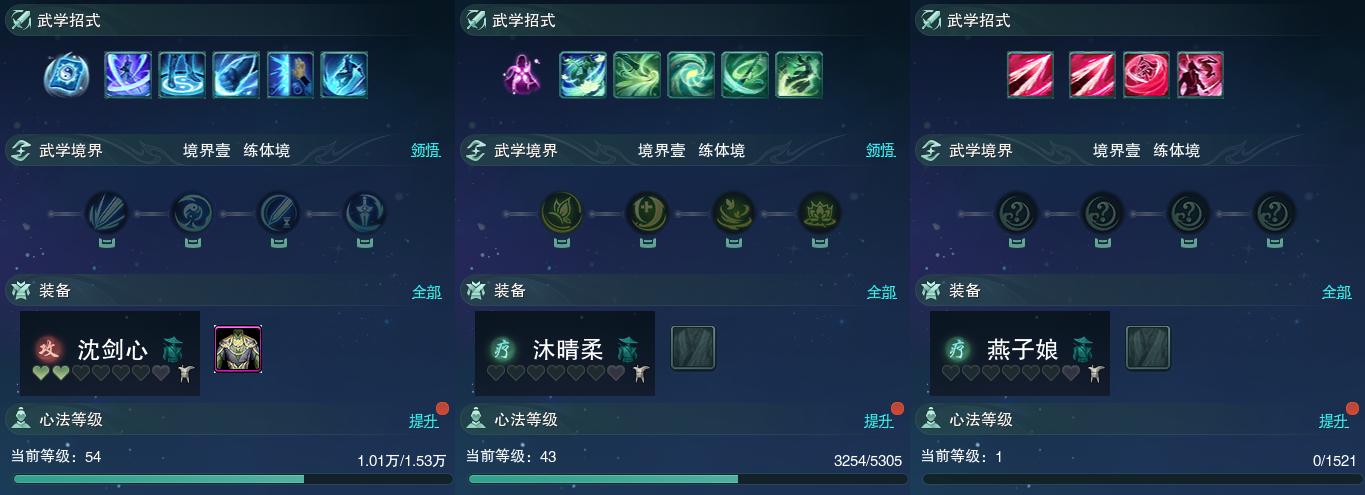Select 沈剑心's wave-kick skill icon

point(344,75)
